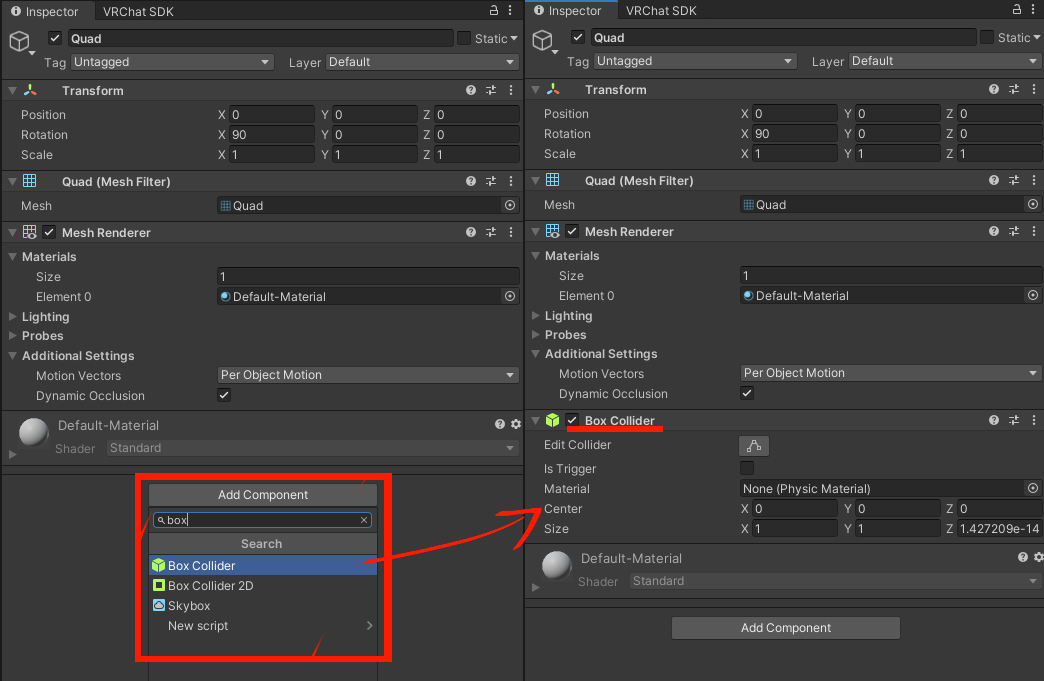1044x681 pixels.
Task: Select Box Collider 2D from search results
Action: tap(210, 586)
